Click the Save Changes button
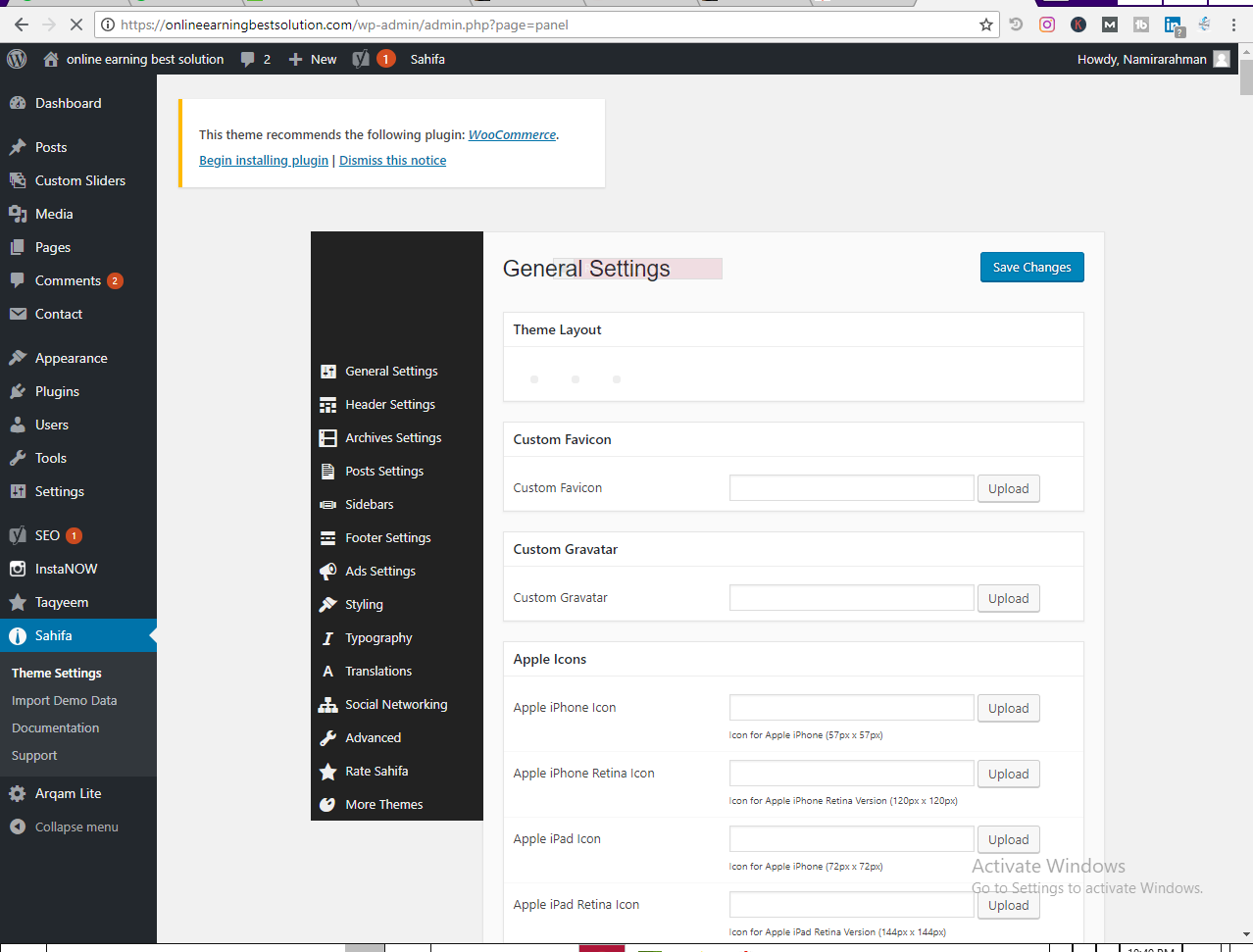This screenshot has width=1253, height=952. pos(1031,267)
